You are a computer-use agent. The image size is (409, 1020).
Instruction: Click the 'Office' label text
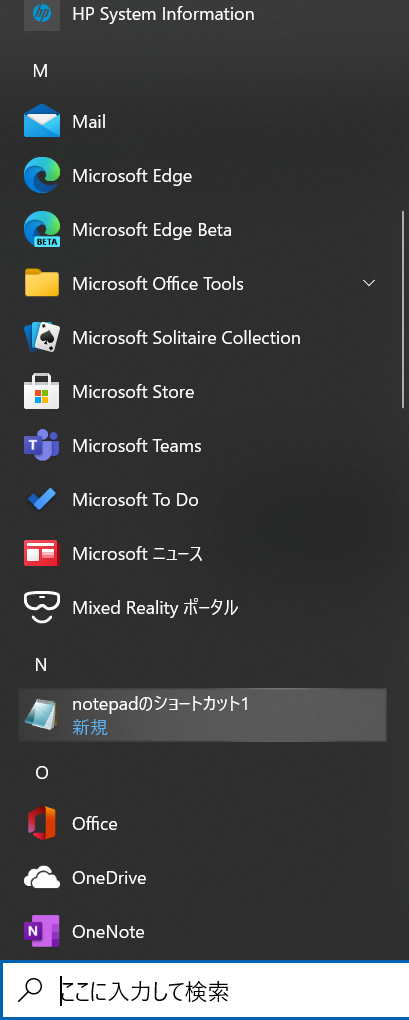95,824
